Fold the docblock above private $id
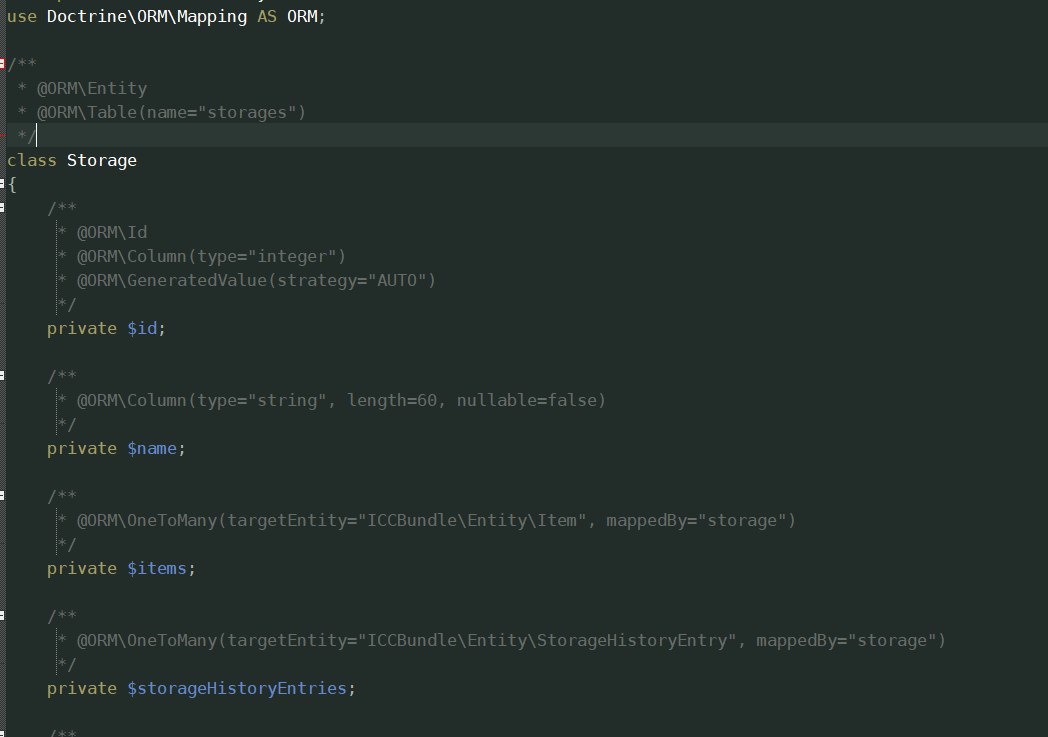This screenshot has height=737, width=1048. tap(2, 208)
